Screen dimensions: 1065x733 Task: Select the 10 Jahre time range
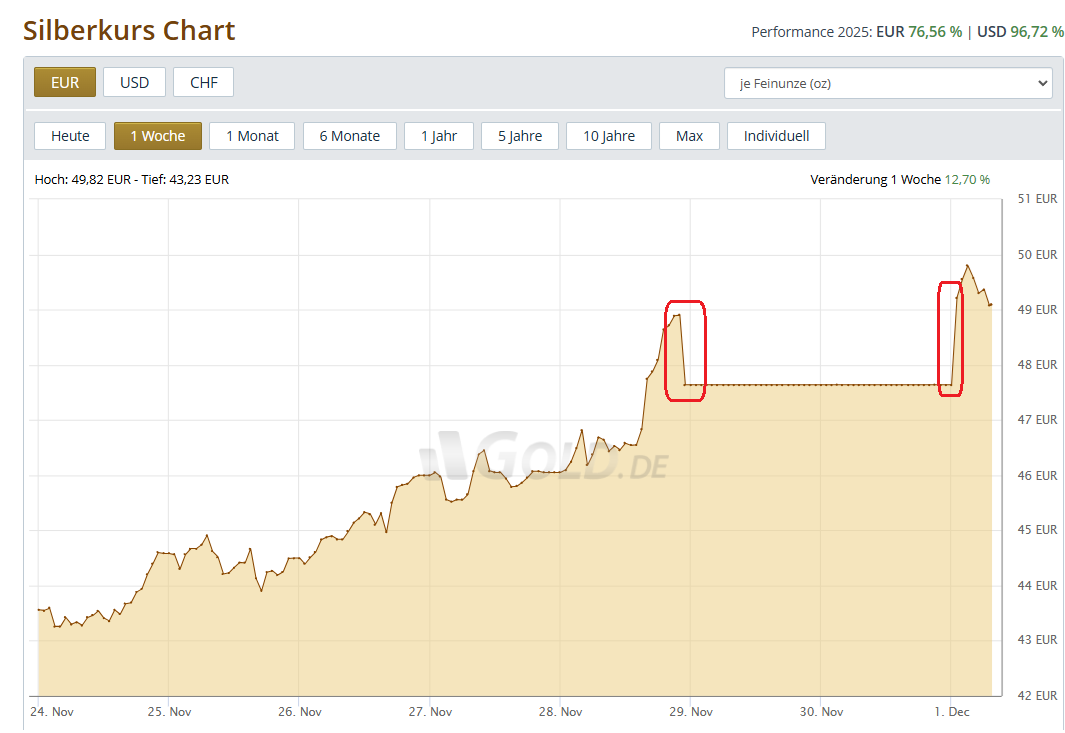coord(609,136)
